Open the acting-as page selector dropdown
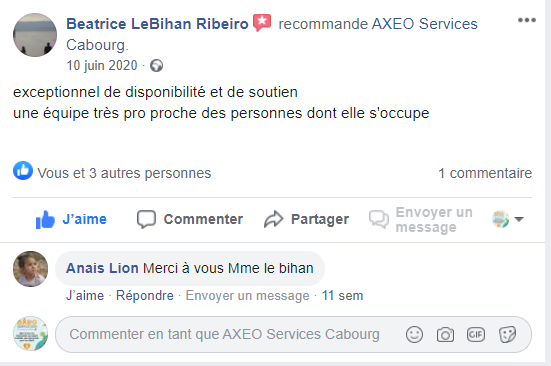This screenshot has width=551, height=366. [x=508, y=219]
